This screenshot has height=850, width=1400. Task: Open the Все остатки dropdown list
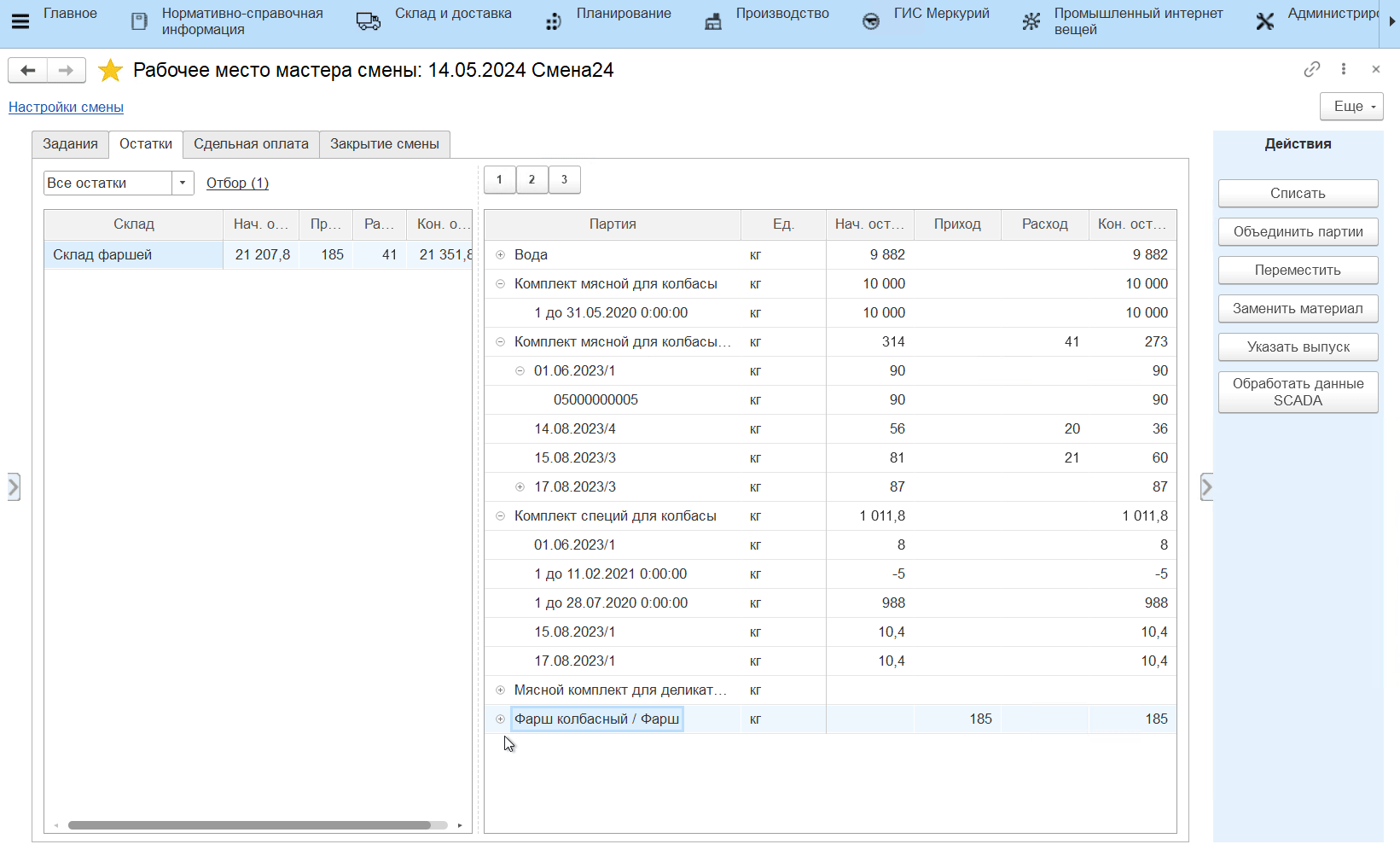click(183, 183)
